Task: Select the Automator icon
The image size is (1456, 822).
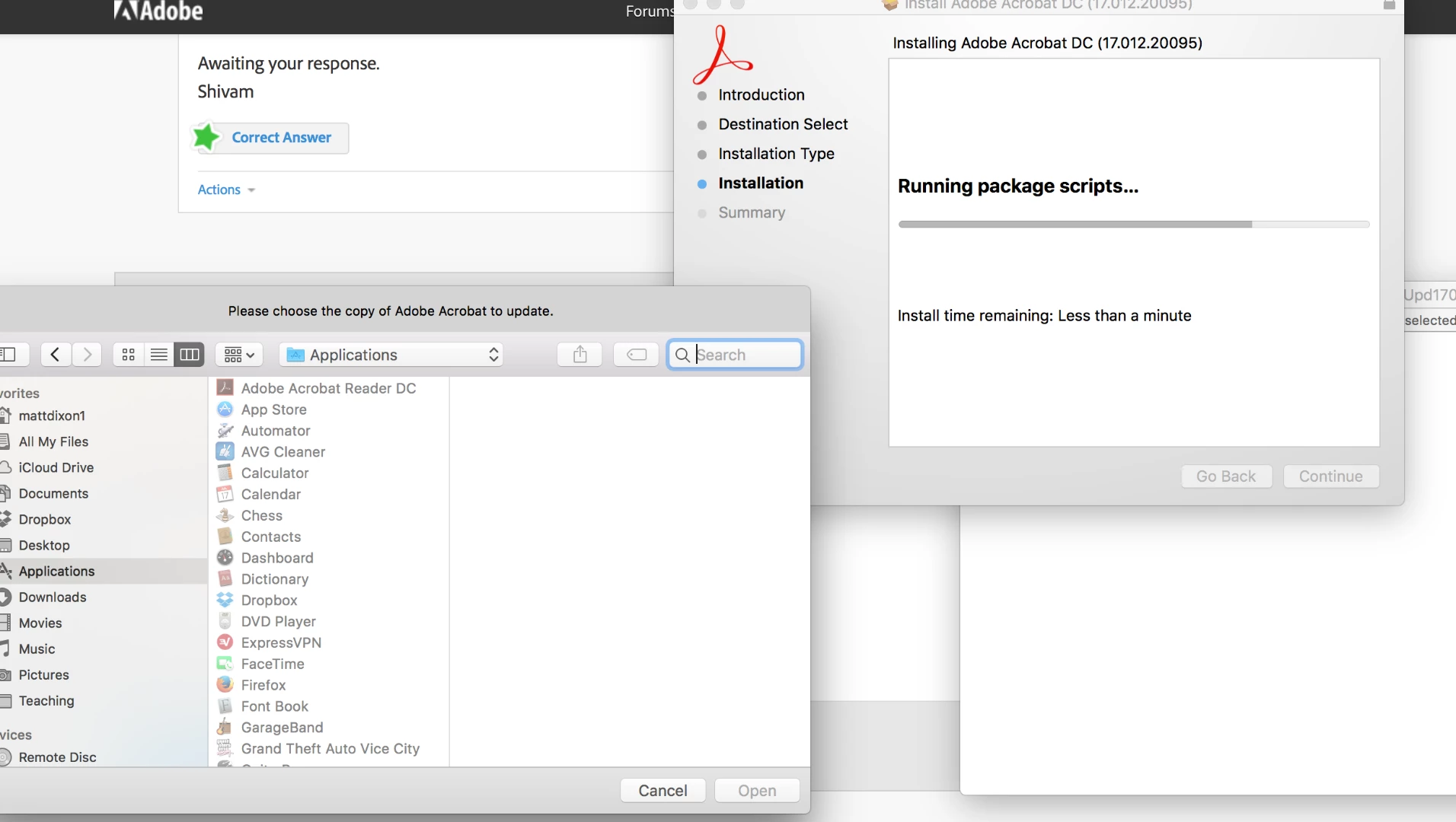Action: point(225,431)
